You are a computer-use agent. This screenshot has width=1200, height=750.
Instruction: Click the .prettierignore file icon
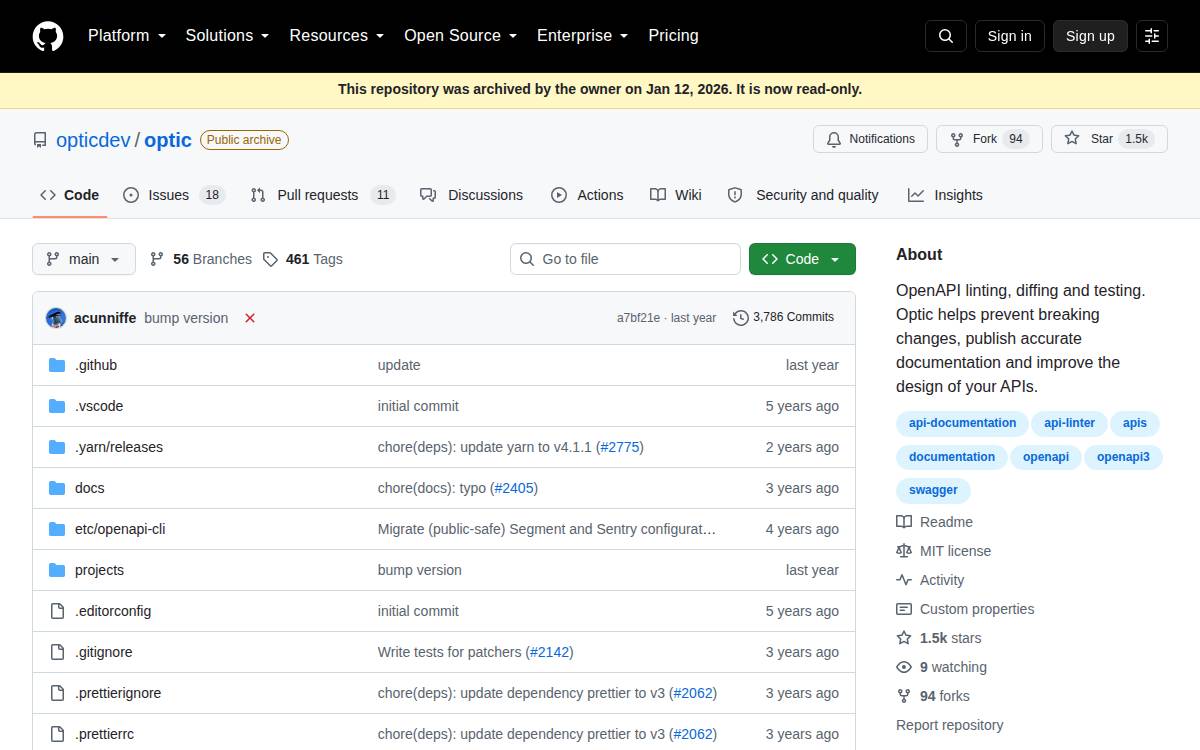point(57,693)
